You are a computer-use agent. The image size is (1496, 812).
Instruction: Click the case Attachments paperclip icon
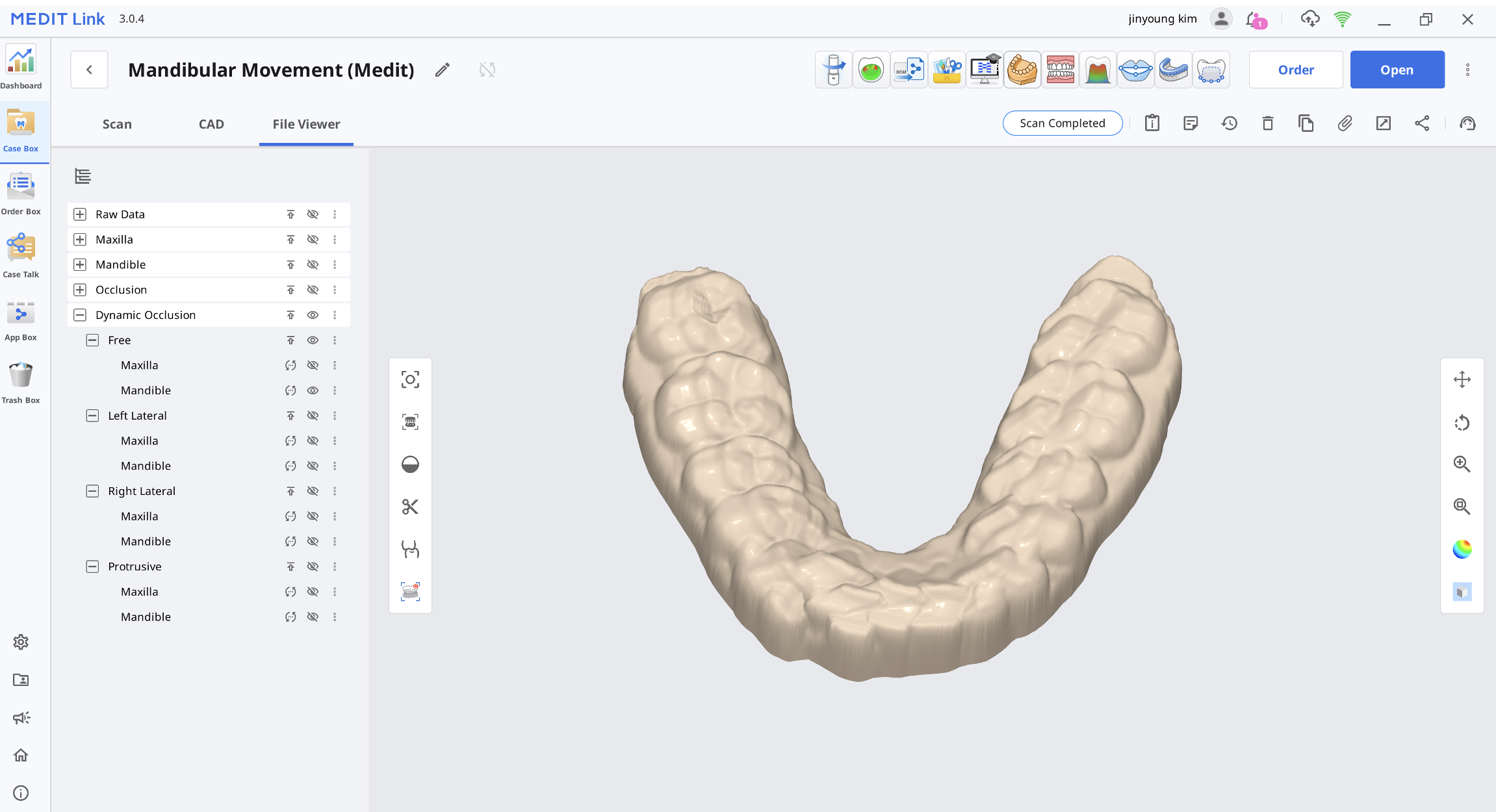pos(1345,123)
